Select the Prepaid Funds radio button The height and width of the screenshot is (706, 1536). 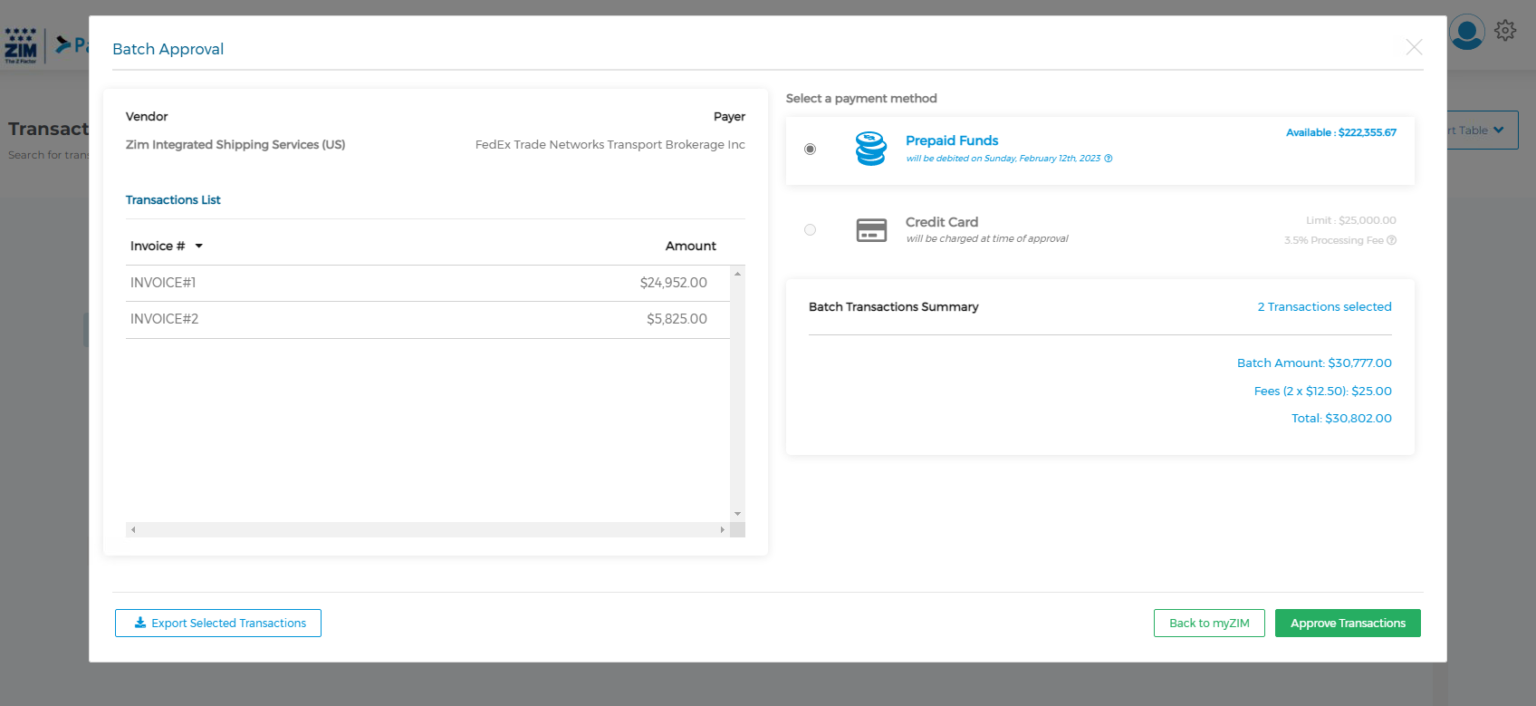pos(810,148)
